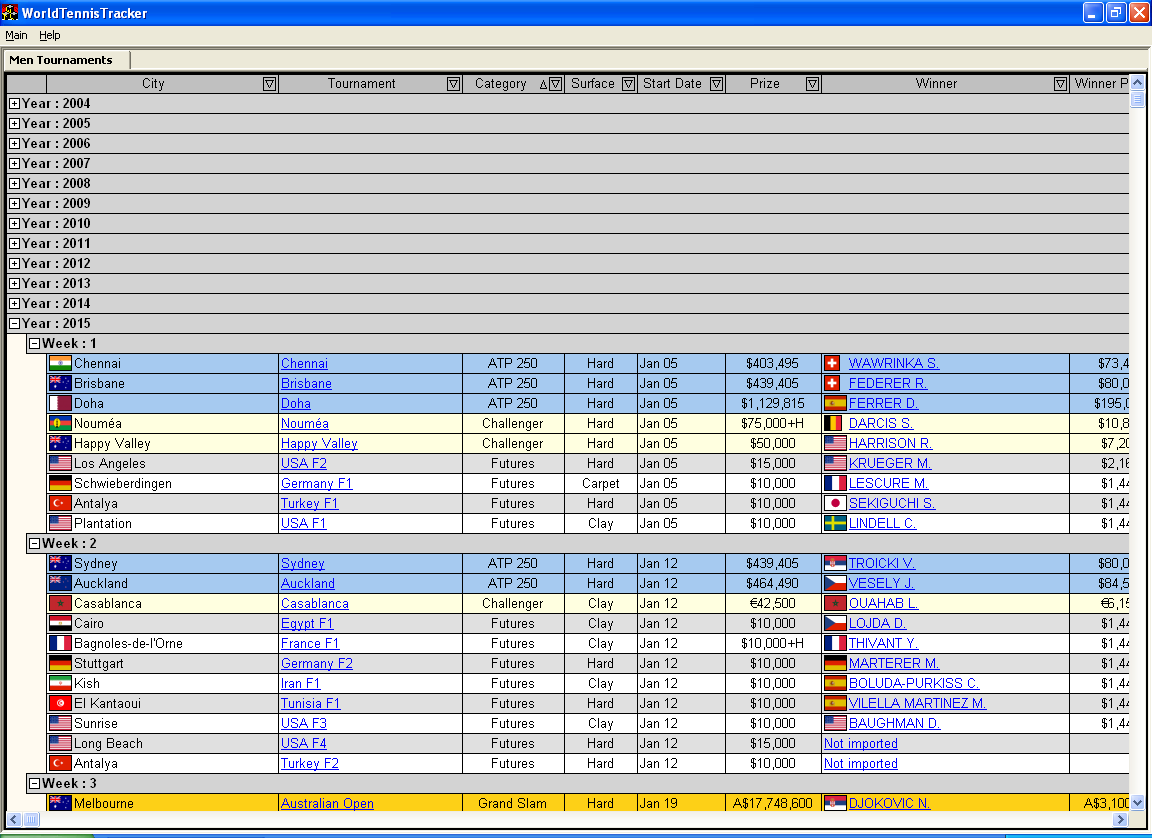
Task: Collapse the Week : 3 group
Action: (34, 784)
